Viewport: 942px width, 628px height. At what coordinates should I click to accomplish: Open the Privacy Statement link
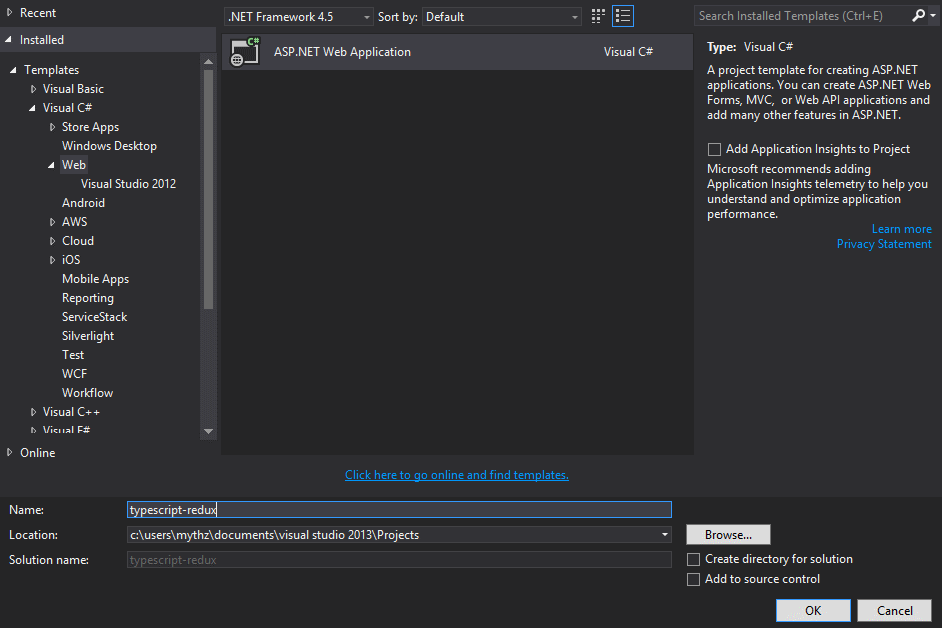coord(883,244)
